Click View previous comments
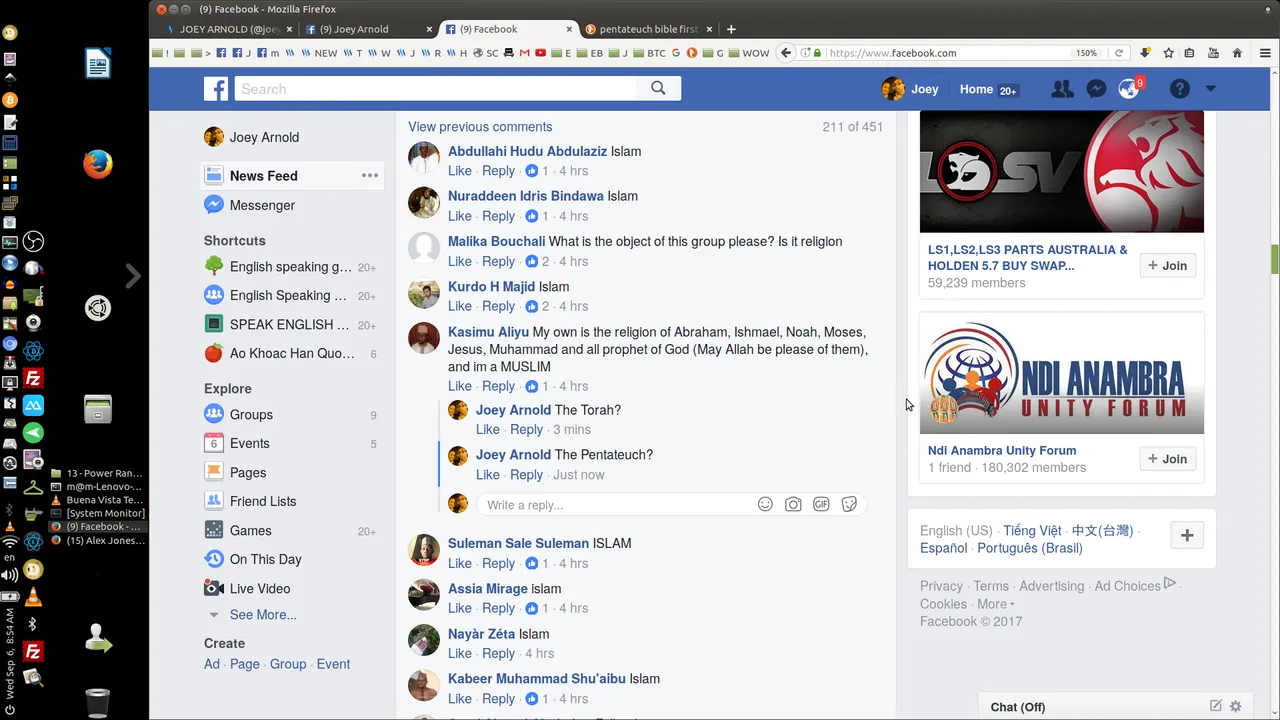Screen dimensions: 1280x720 [480, 127]
